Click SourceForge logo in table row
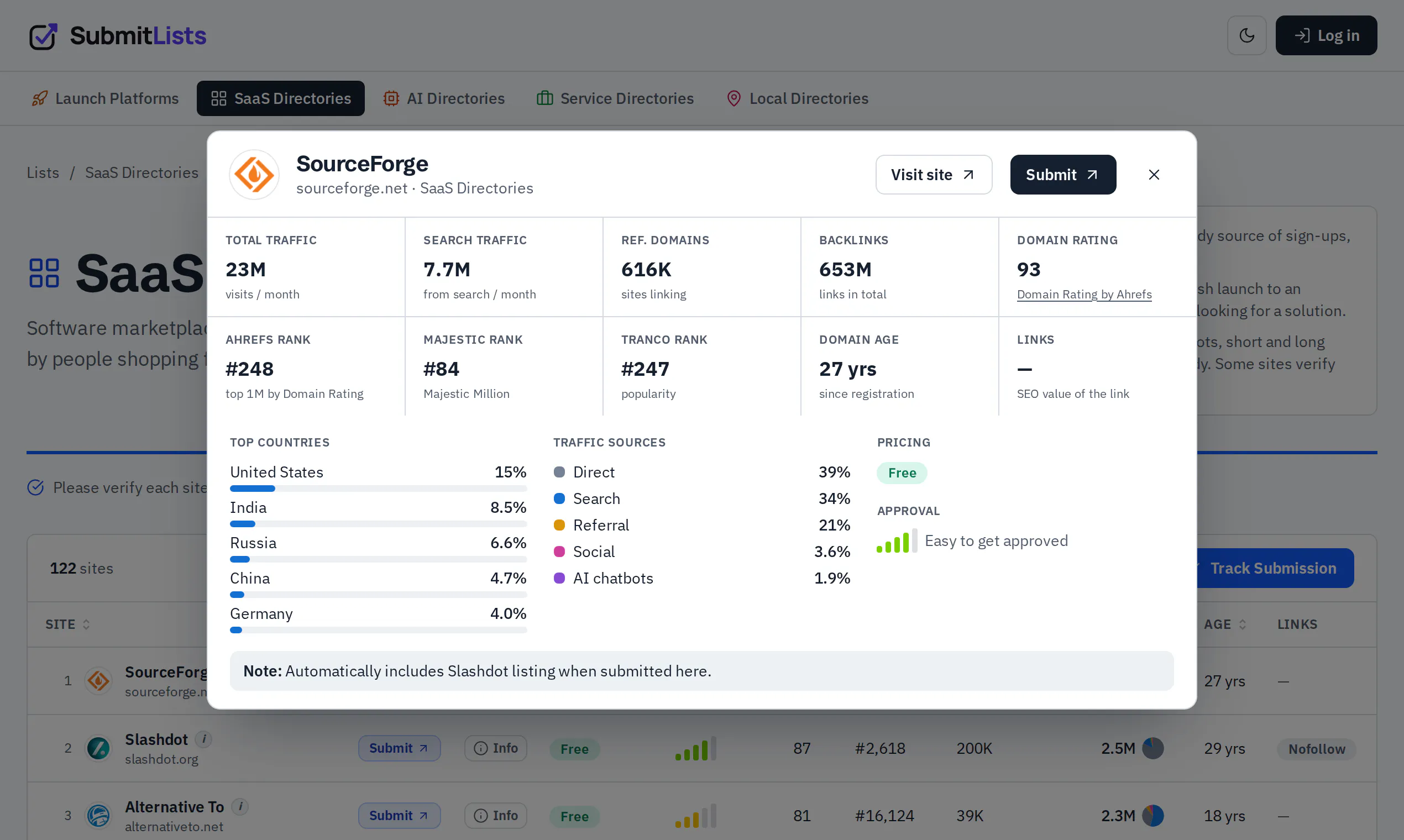The height and width of the screenshot is (840, 1404). tap(98, 680)
